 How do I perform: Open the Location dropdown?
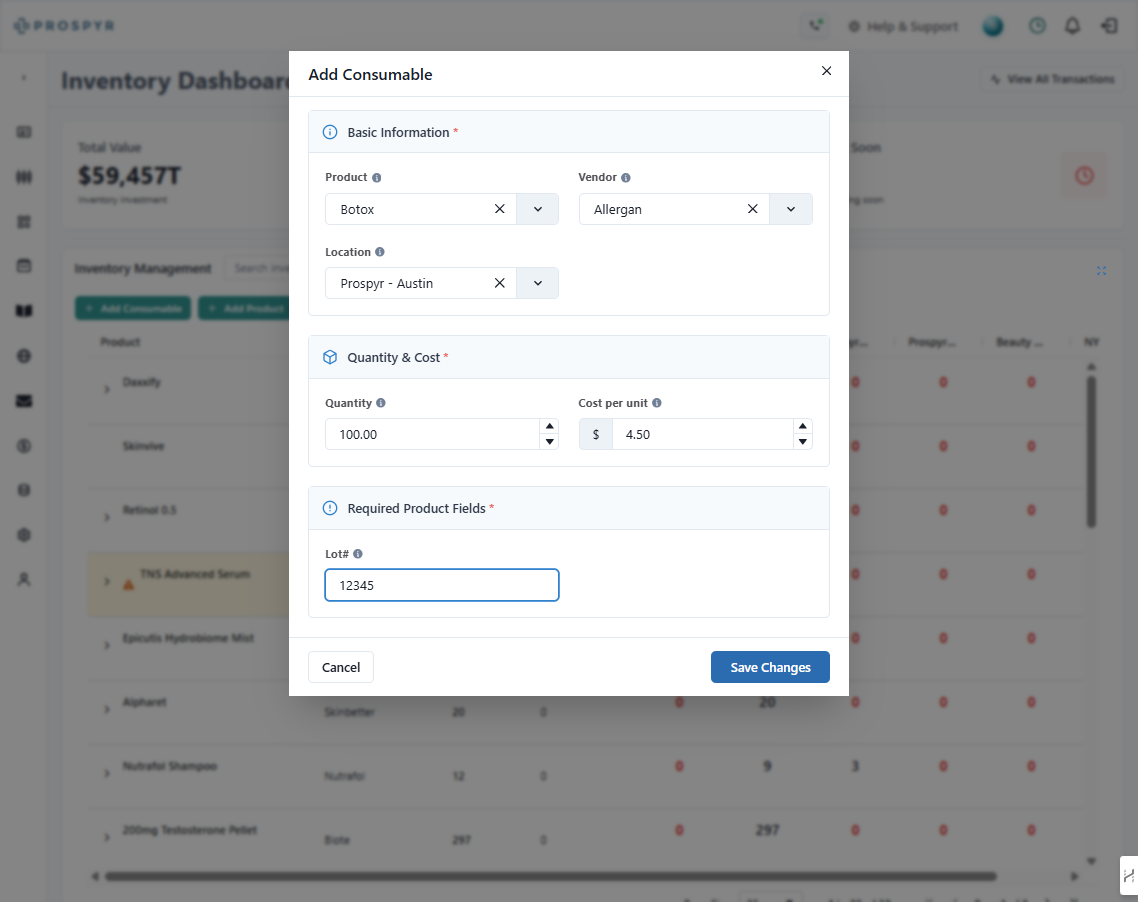[538, 283]
